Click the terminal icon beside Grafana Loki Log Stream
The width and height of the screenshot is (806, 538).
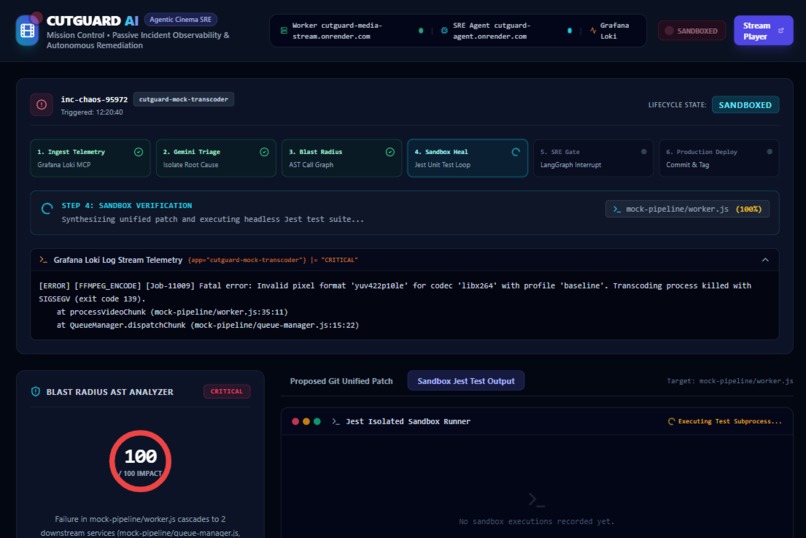[43, 260]
